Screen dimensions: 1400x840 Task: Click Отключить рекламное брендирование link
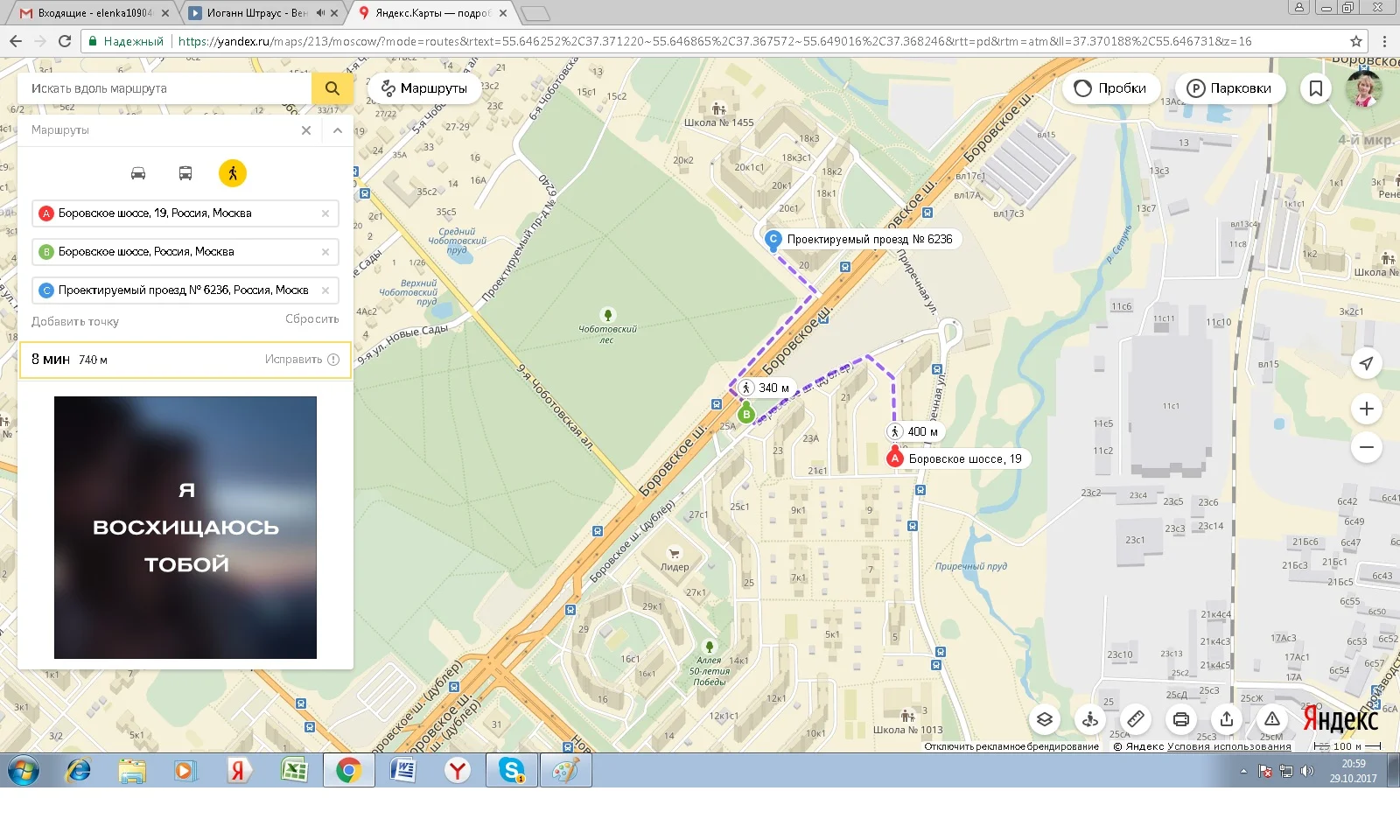click(1011, 746)
